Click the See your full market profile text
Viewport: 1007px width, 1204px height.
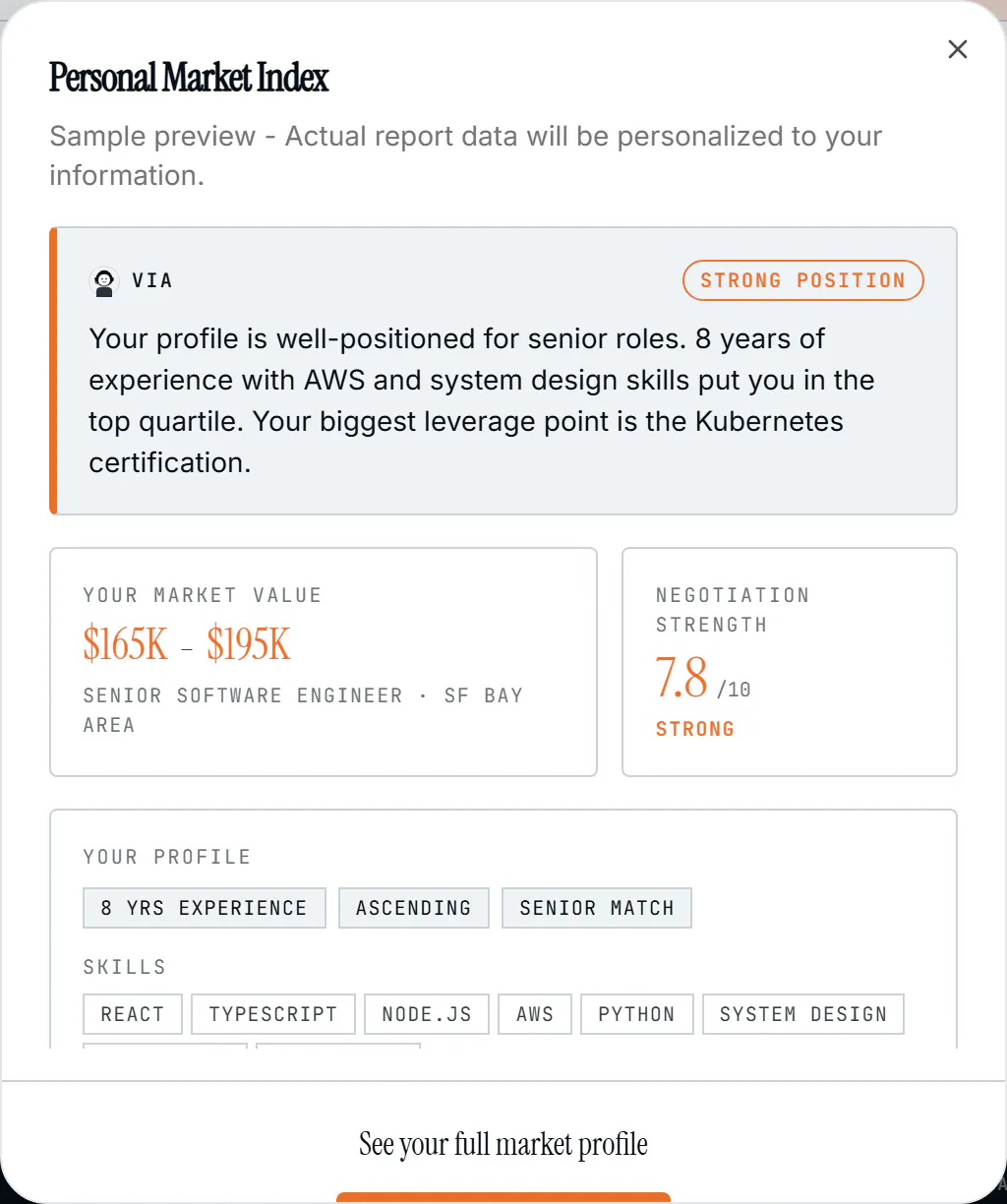[503, 1144]
